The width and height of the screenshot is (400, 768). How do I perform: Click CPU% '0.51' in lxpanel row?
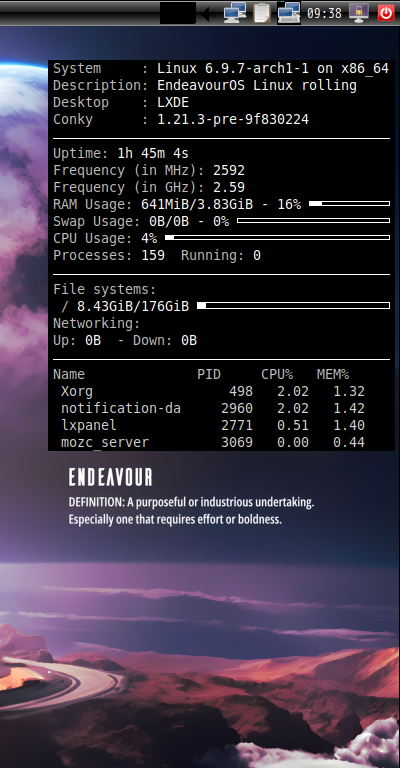(x=293, y=425)
